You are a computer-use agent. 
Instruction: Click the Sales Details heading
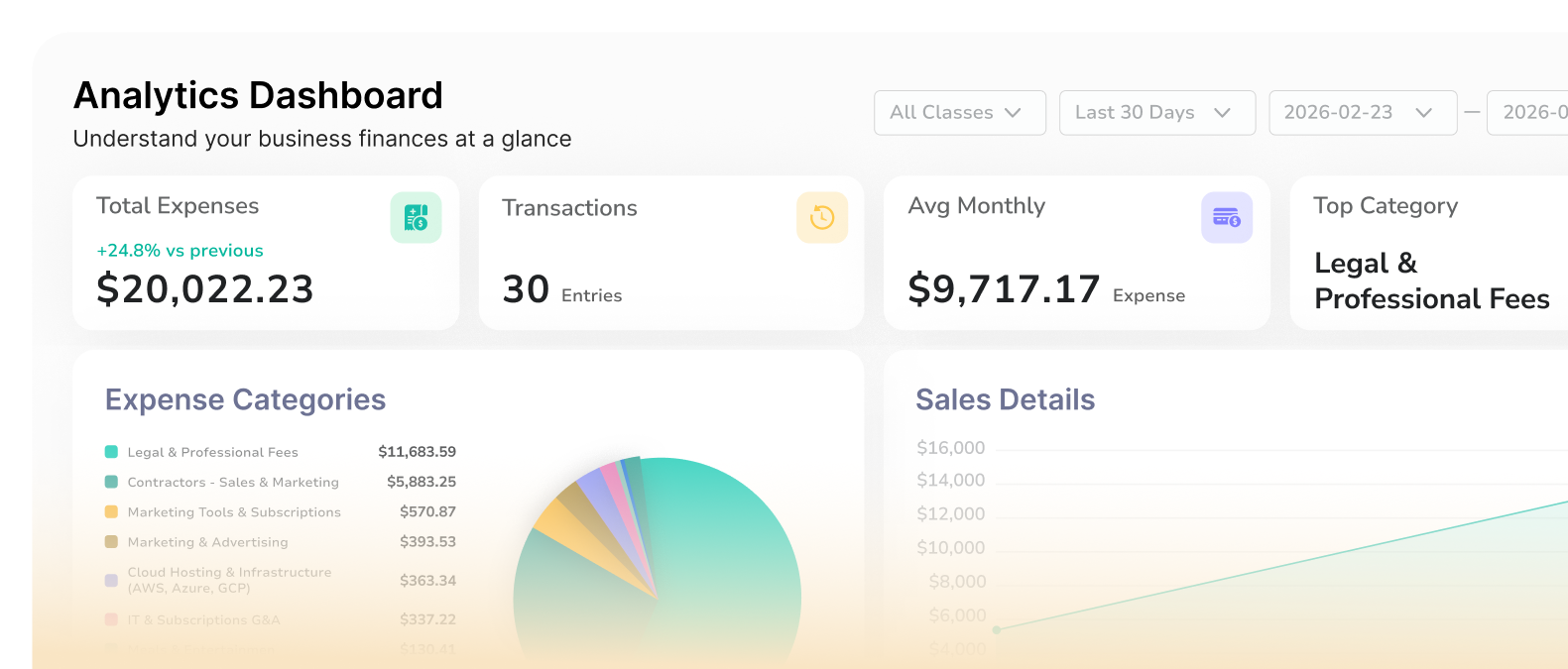(x=1005, y=399)
